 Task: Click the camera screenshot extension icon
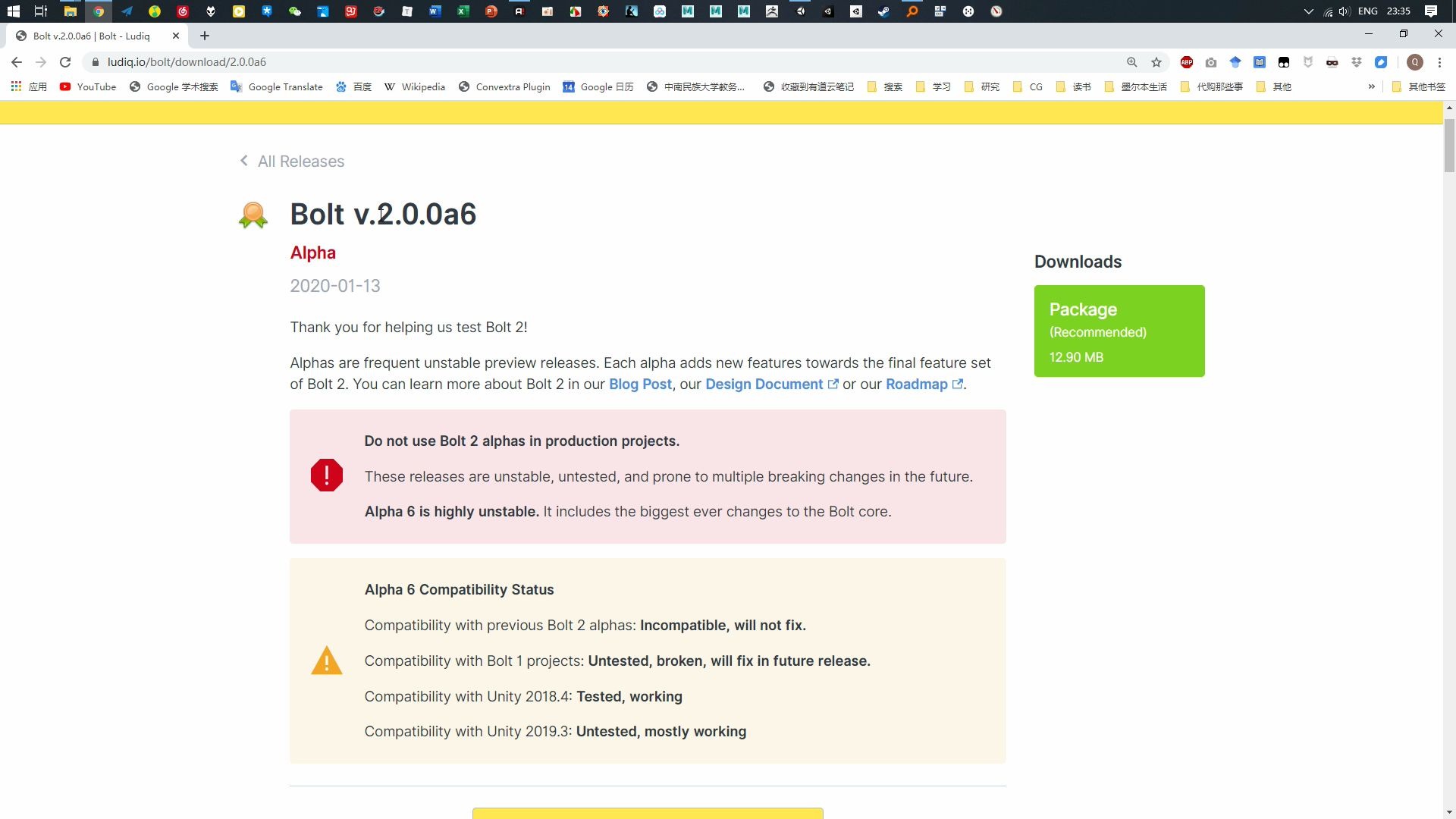1211,62
